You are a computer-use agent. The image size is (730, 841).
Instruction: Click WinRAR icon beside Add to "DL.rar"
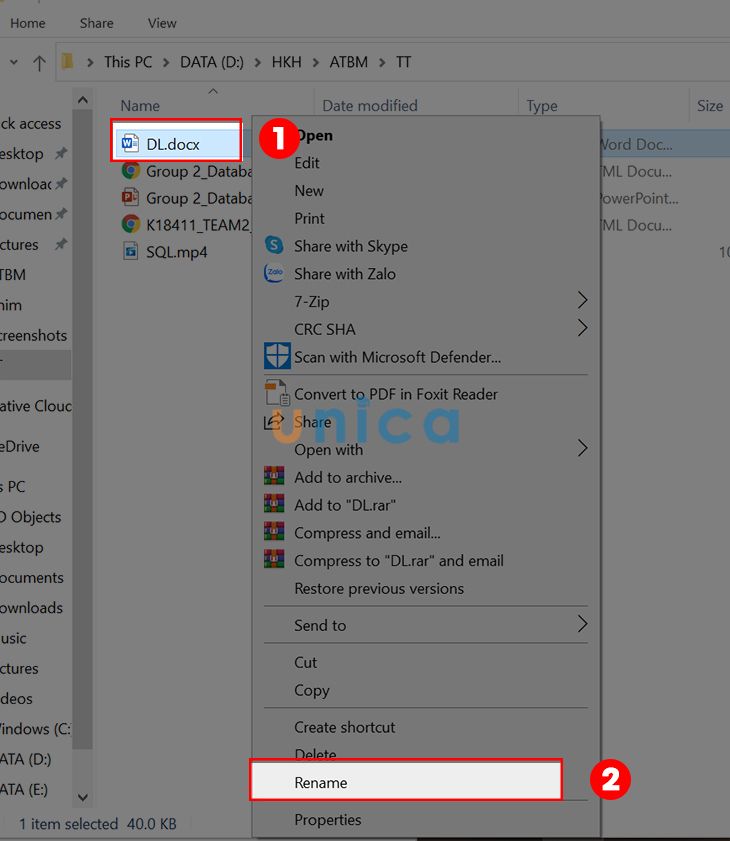click(274, 504)
